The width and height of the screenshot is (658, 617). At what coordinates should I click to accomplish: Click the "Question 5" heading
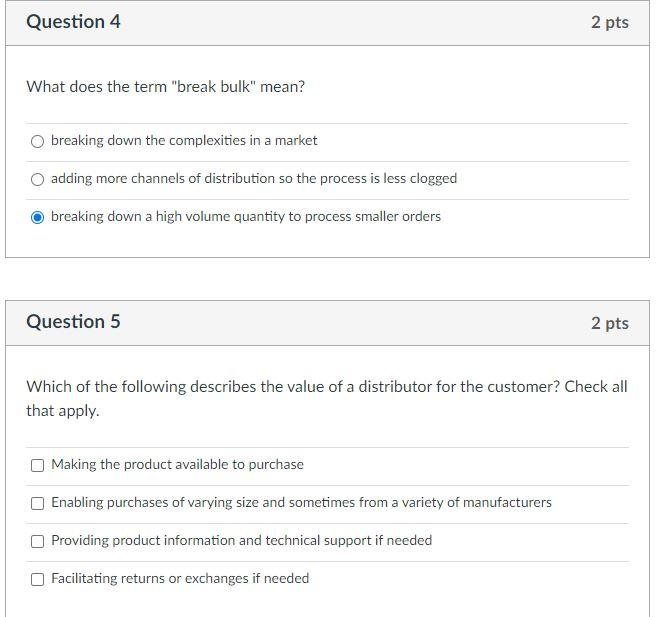coord(73,322)
